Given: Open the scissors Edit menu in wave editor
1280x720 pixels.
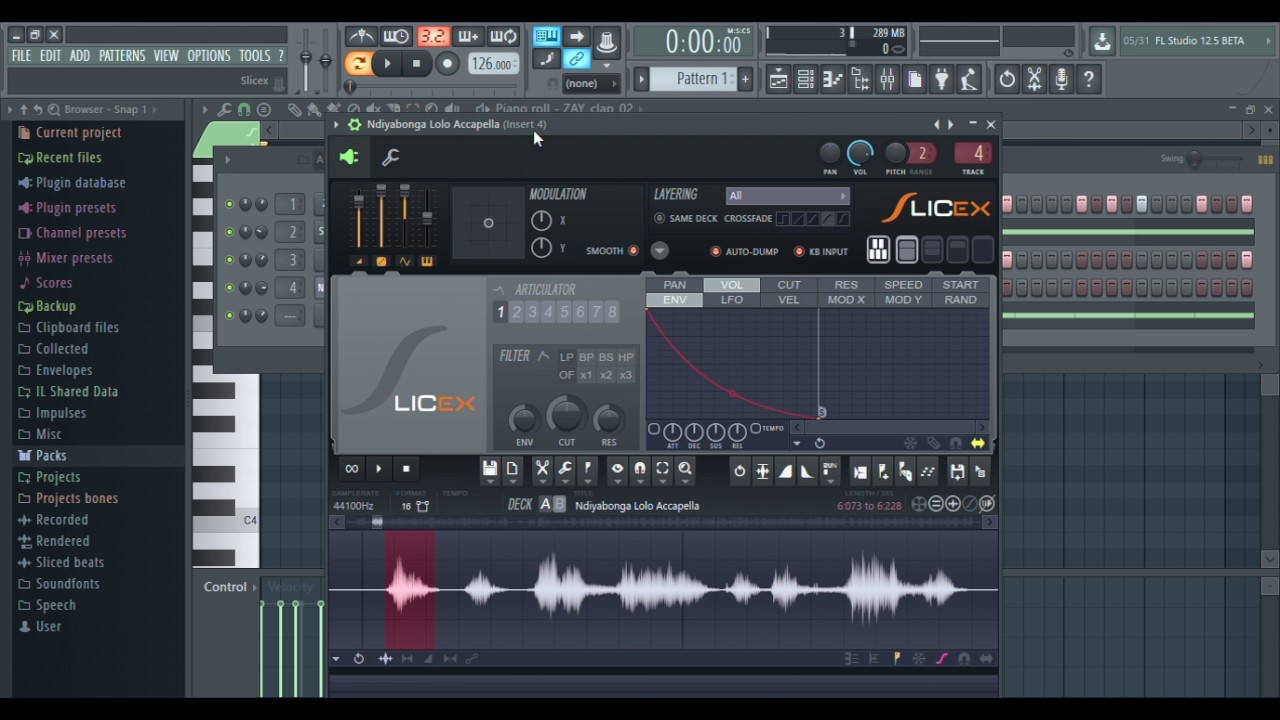Looking at the screenshot, I should click(542, 470).
